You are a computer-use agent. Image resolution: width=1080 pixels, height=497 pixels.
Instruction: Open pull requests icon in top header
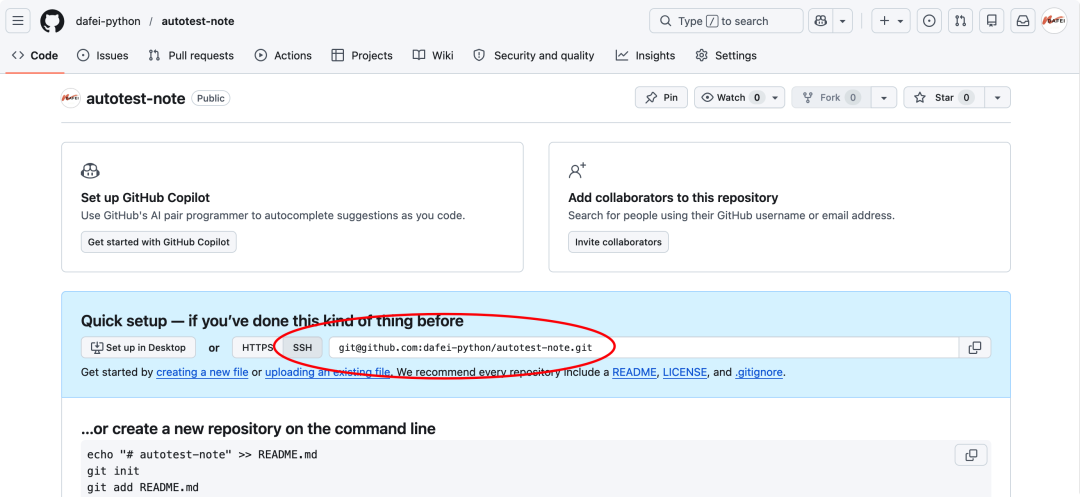960,21
